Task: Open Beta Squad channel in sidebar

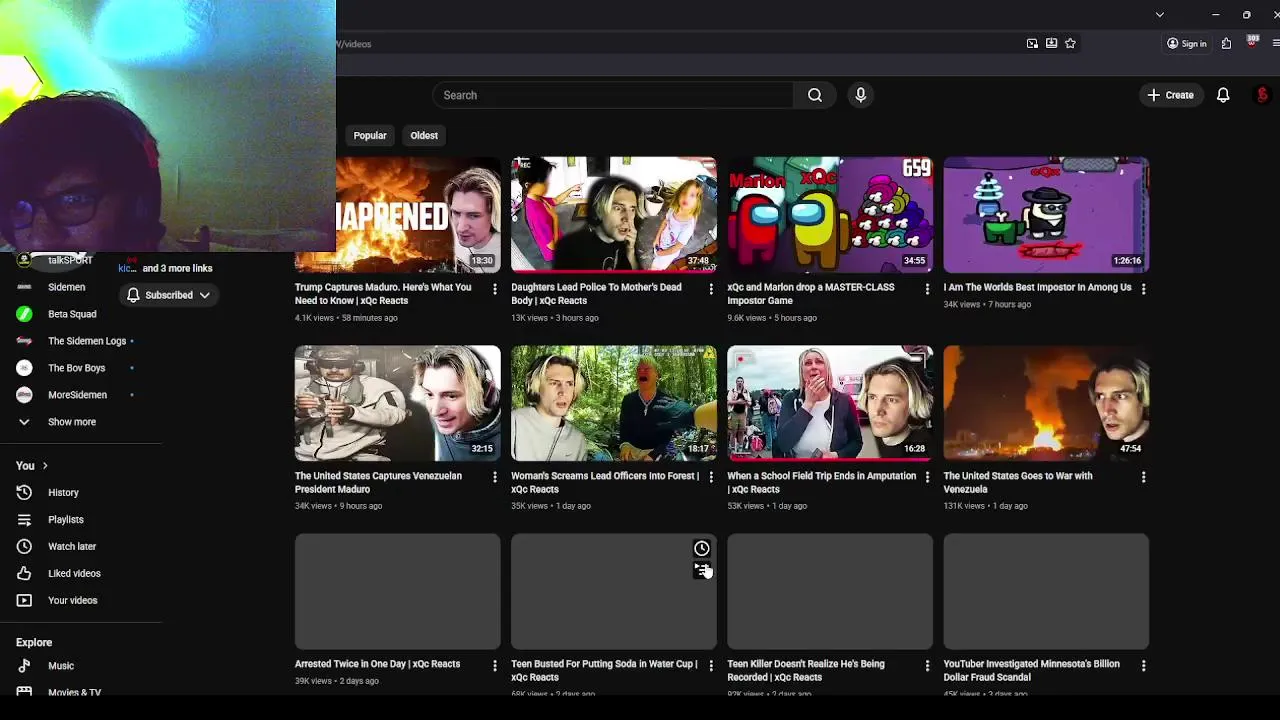Action: point(72,314)
